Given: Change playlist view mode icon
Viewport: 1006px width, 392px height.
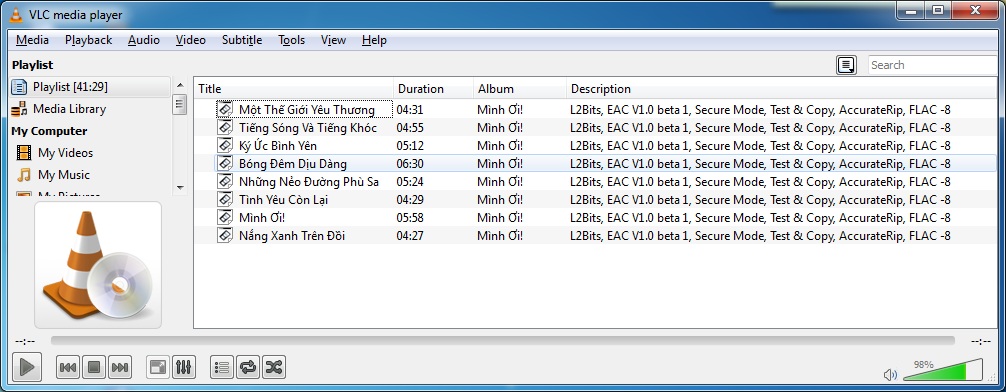Looking at the screenshot, I should 846,65.
